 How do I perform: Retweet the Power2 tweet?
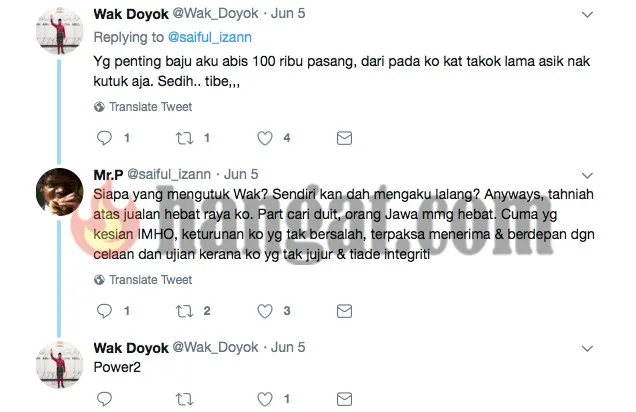pyautogui.click(x=184, y=399)
